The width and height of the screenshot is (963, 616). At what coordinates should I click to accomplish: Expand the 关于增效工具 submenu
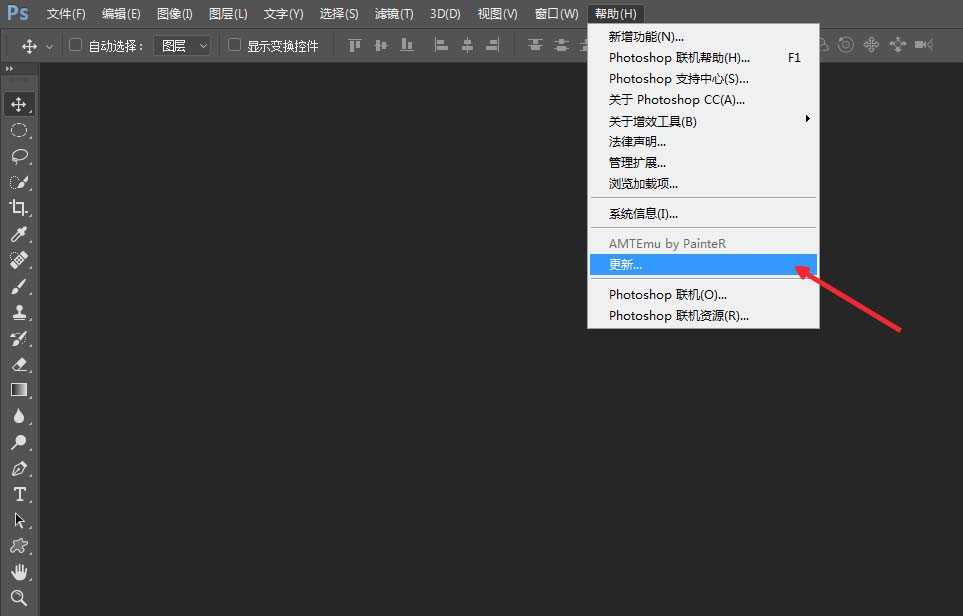tap(655, 120)
